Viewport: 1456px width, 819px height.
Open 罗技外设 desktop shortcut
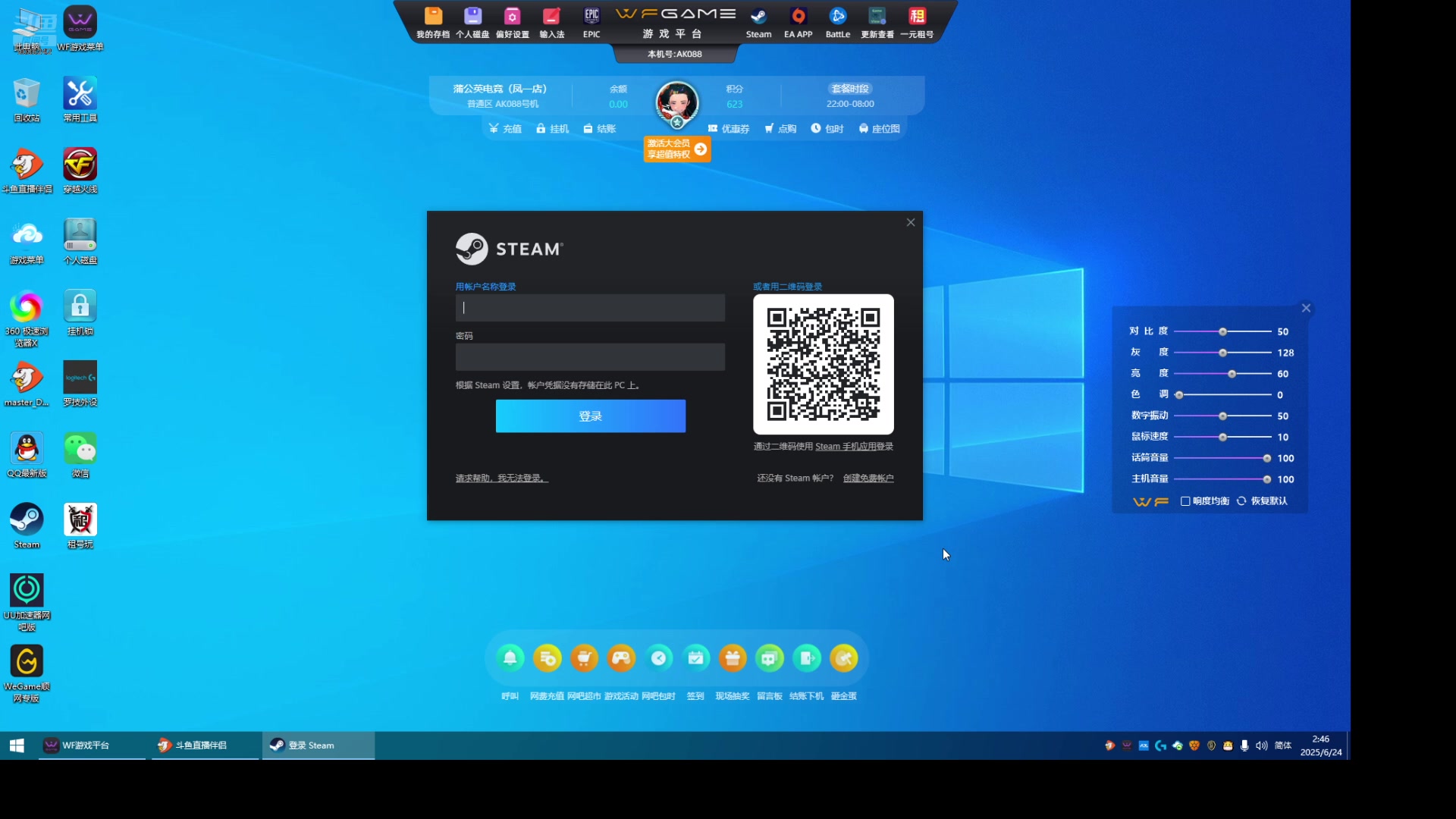(80, 384)
